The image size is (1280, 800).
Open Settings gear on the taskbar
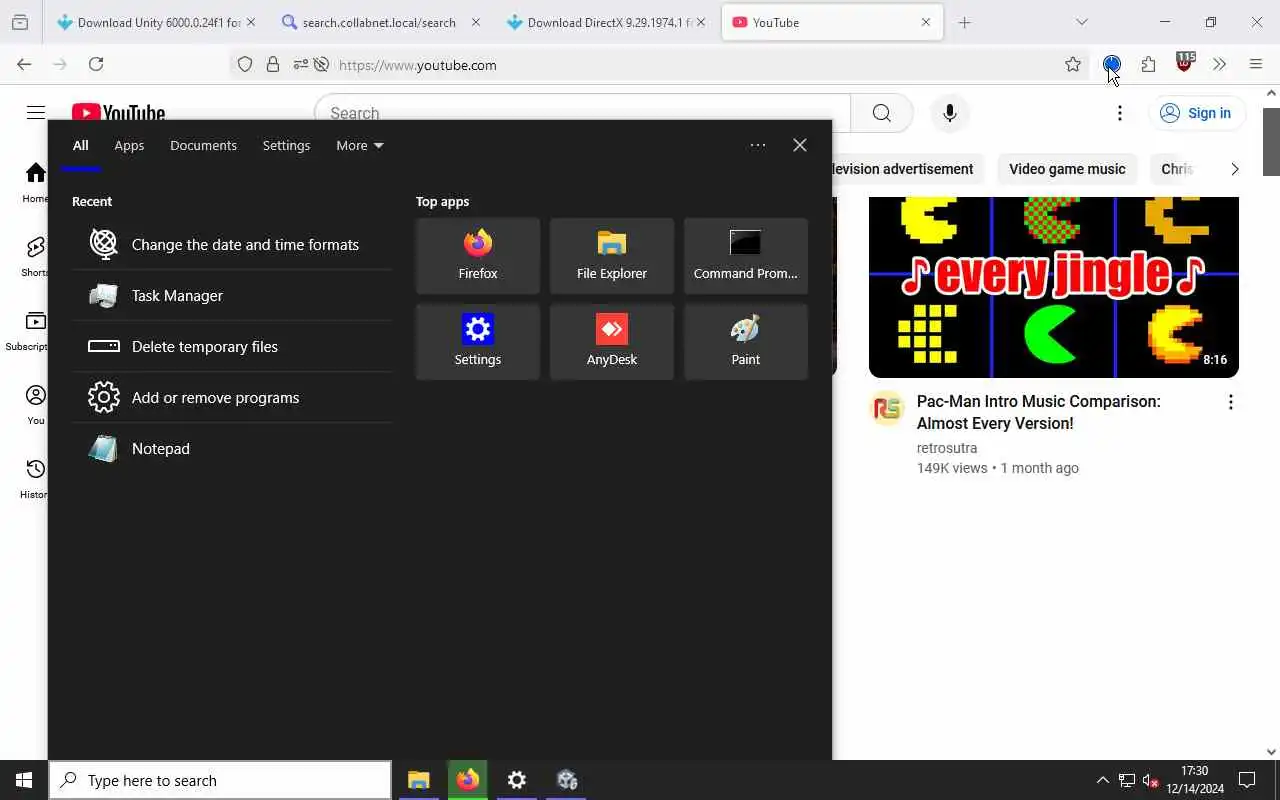pyautogui.click(x=517, y=780)
